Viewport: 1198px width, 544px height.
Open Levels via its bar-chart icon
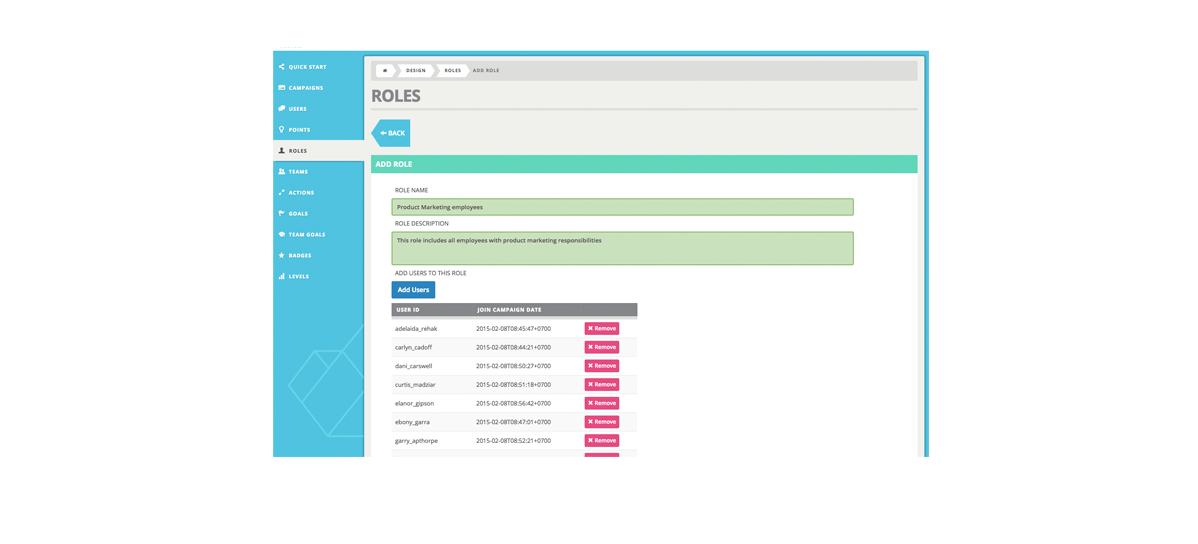282,276
